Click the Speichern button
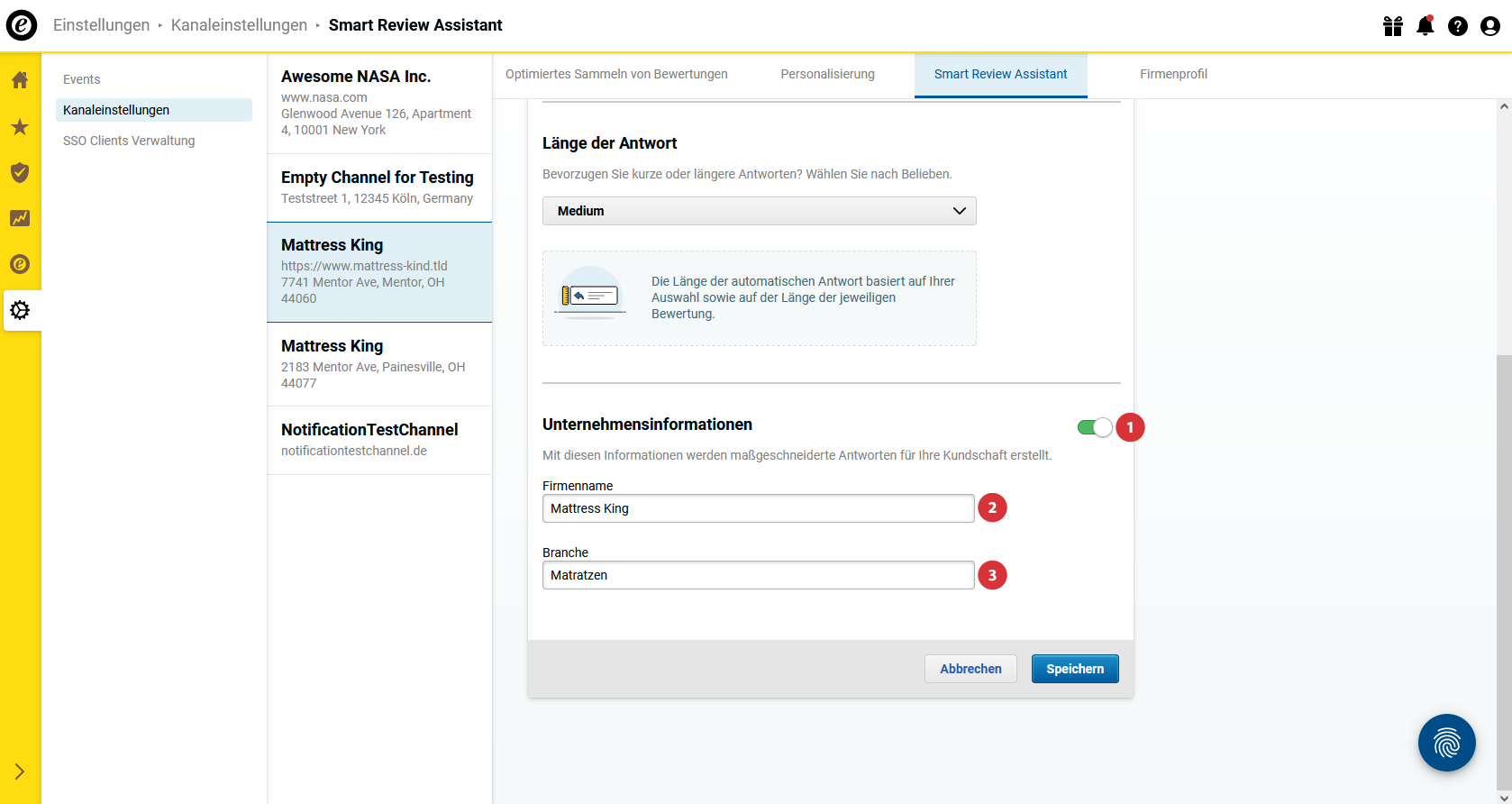1512x804 pixels. 1075,669
